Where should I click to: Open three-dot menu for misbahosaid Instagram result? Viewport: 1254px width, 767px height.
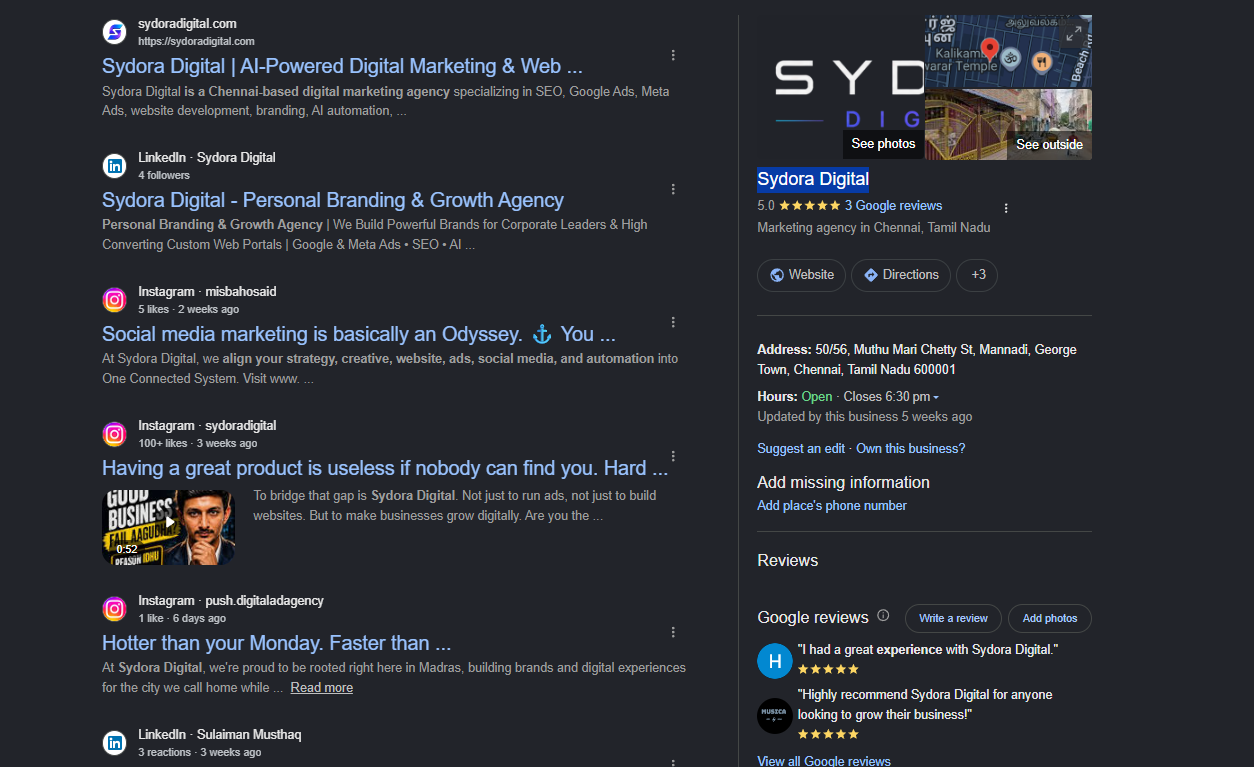673,322
